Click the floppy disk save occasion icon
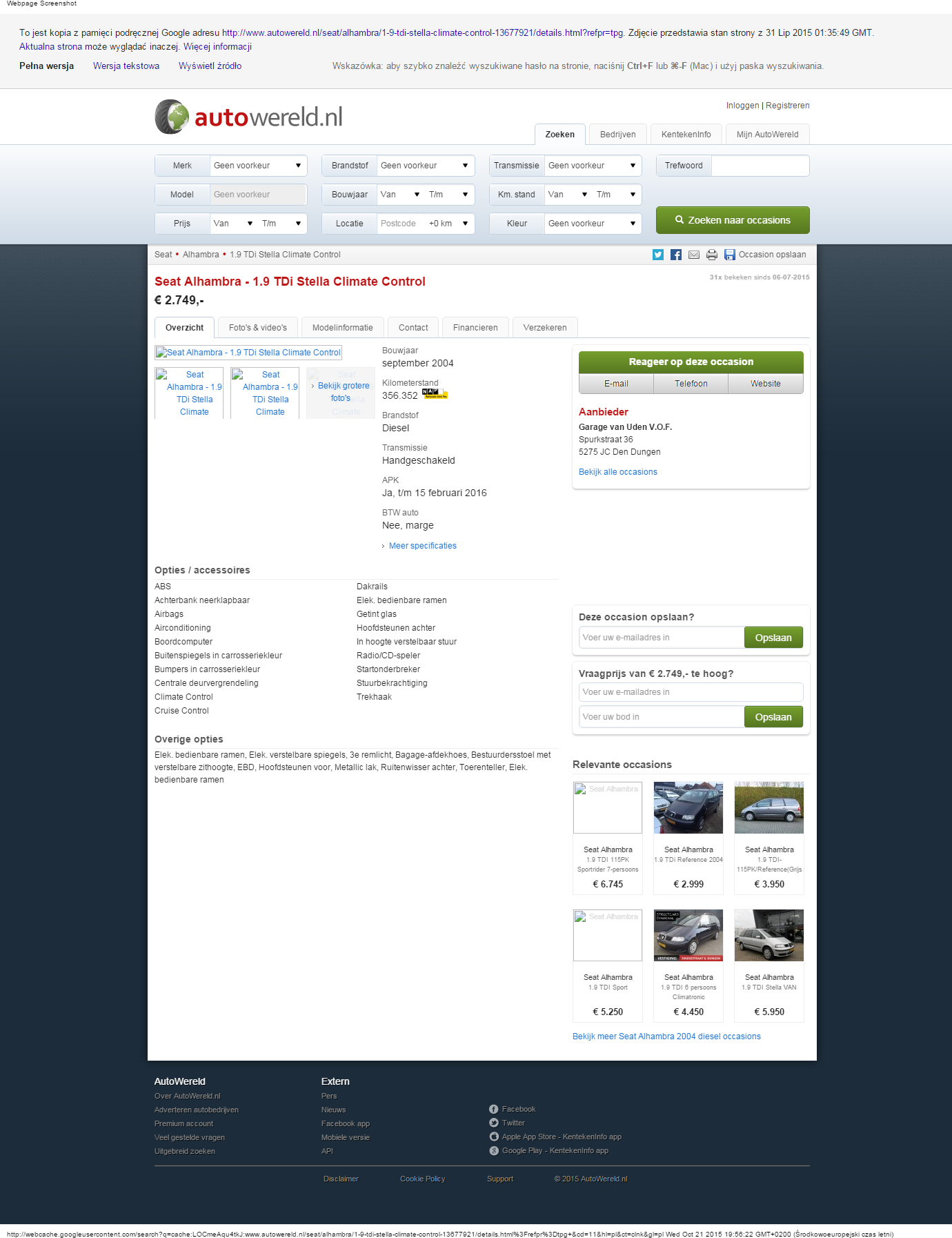This screenshot has height=1238, width=952. 730,255
